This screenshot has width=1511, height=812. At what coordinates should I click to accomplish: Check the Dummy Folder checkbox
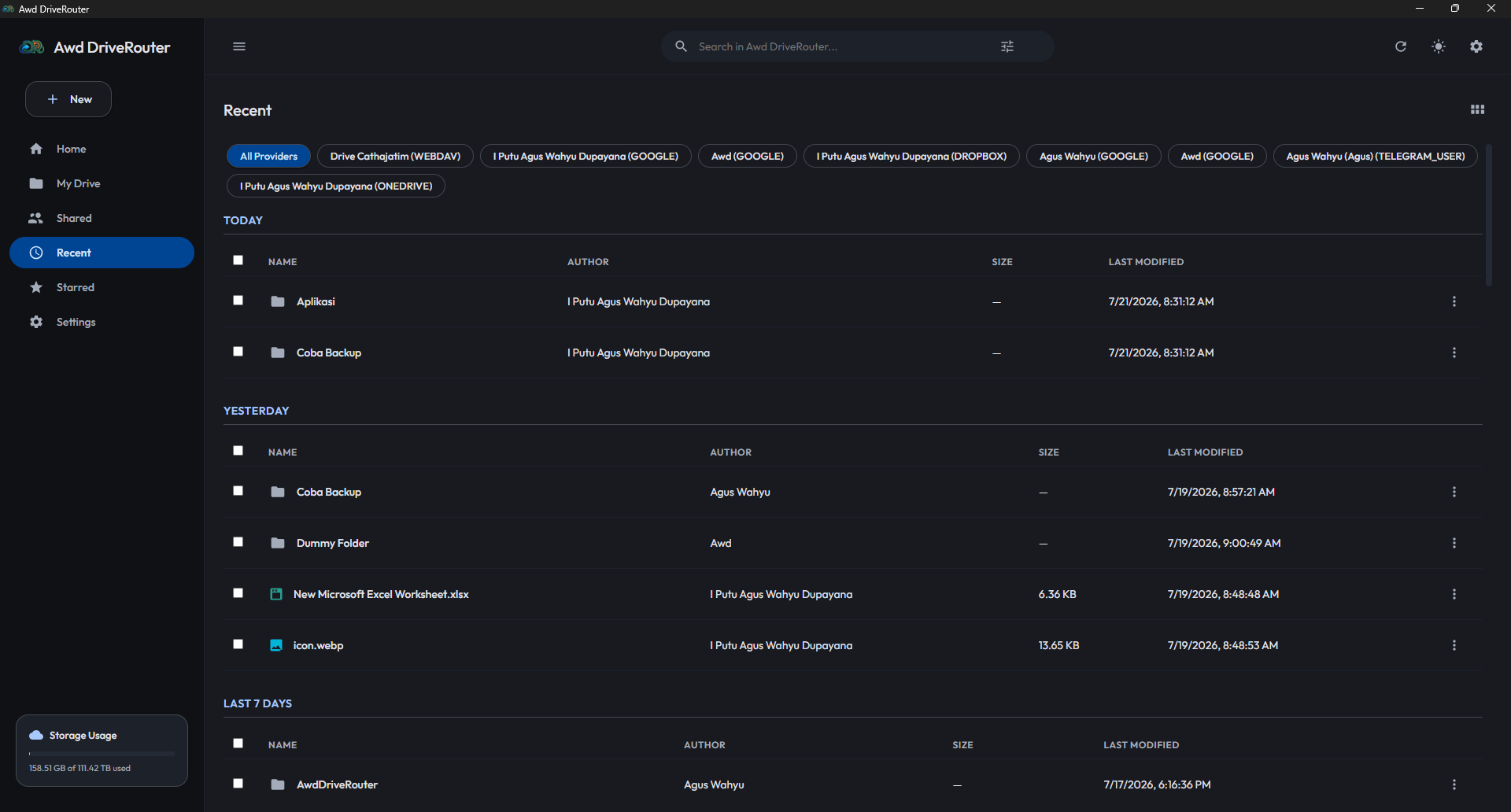point(238,542)
